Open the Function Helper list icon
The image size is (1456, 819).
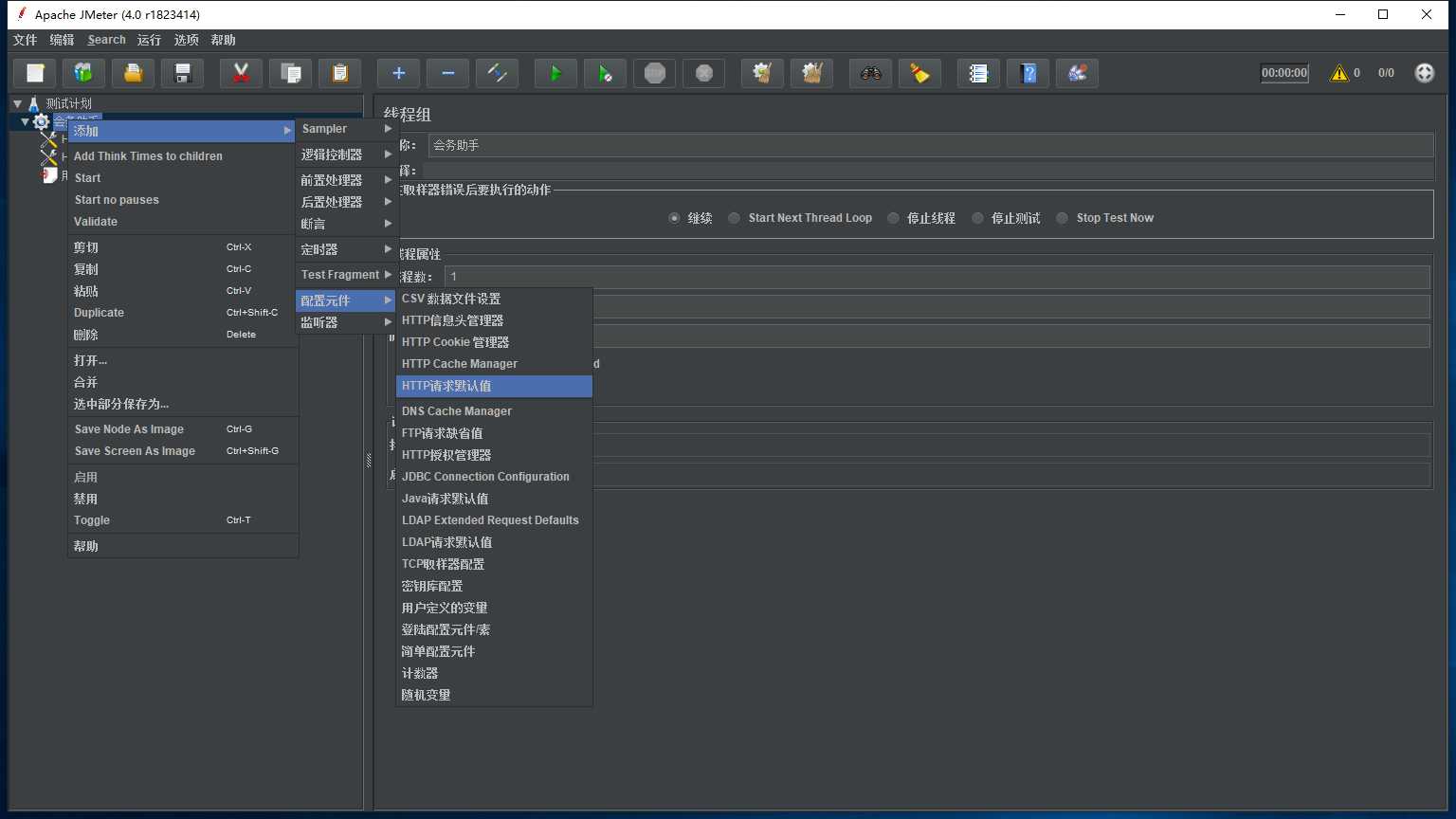point(979,73)
